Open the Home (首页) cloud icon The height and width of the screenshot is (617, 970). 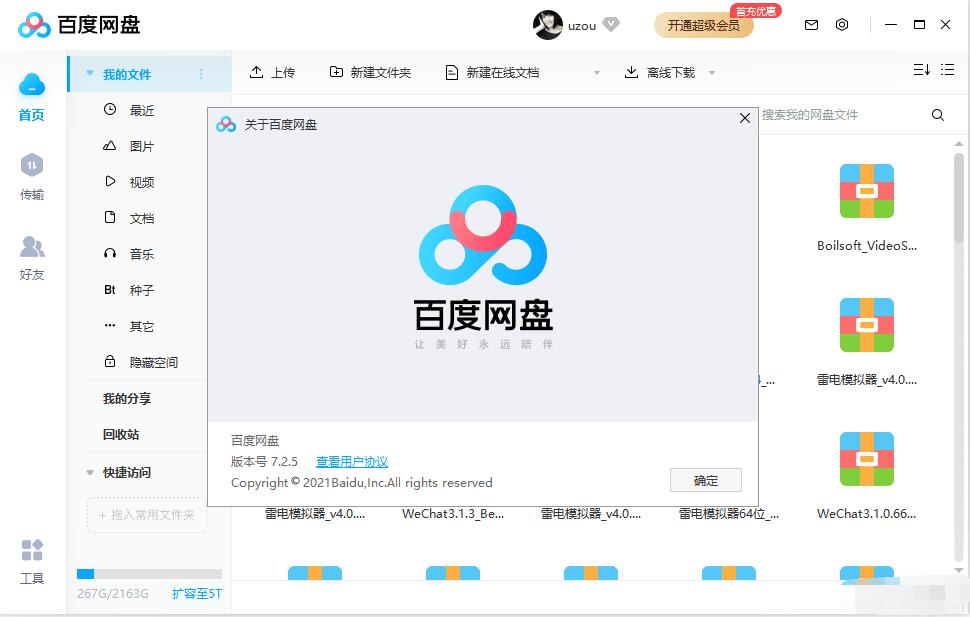pos(32,84)
